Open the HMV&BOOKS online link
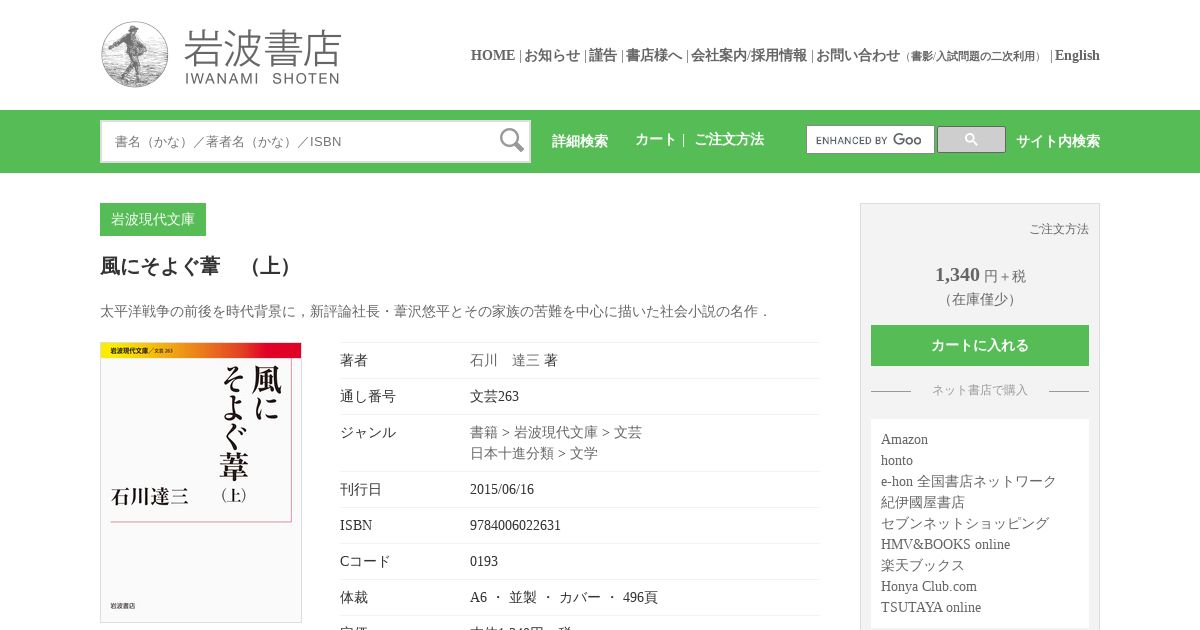This screenshot has height=630, width=1200. [x=945, y=544]
